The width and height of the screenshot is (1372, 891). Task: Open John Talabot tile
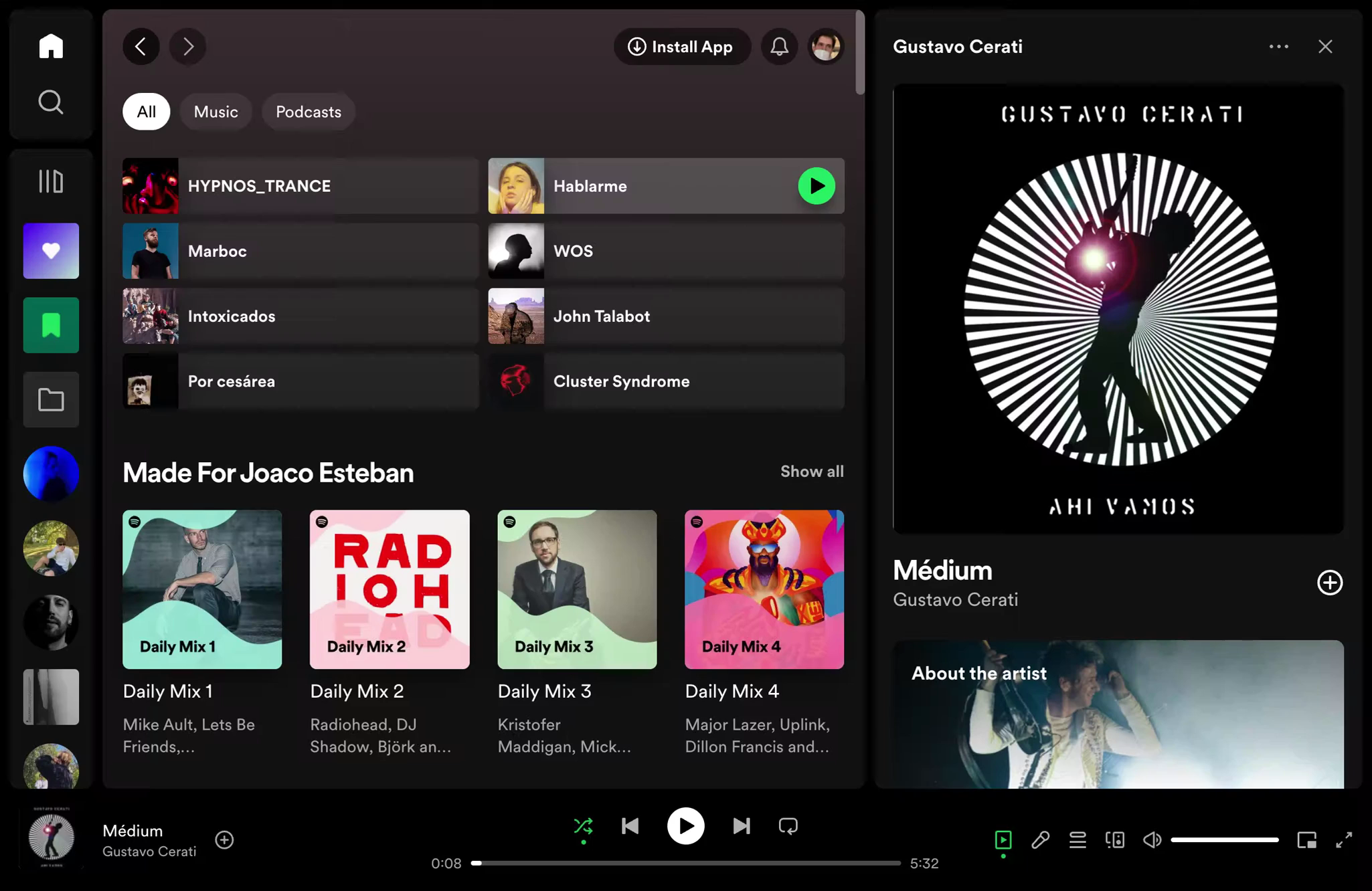666,316
